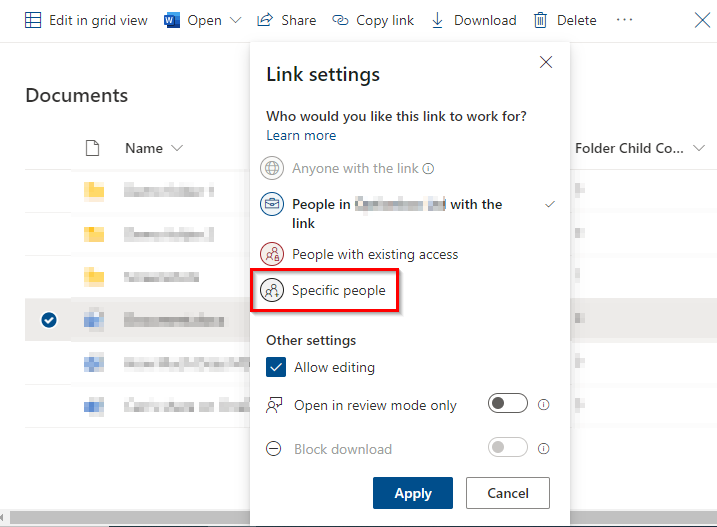Click info icon beside Anyone with the link

click(428, 169)
